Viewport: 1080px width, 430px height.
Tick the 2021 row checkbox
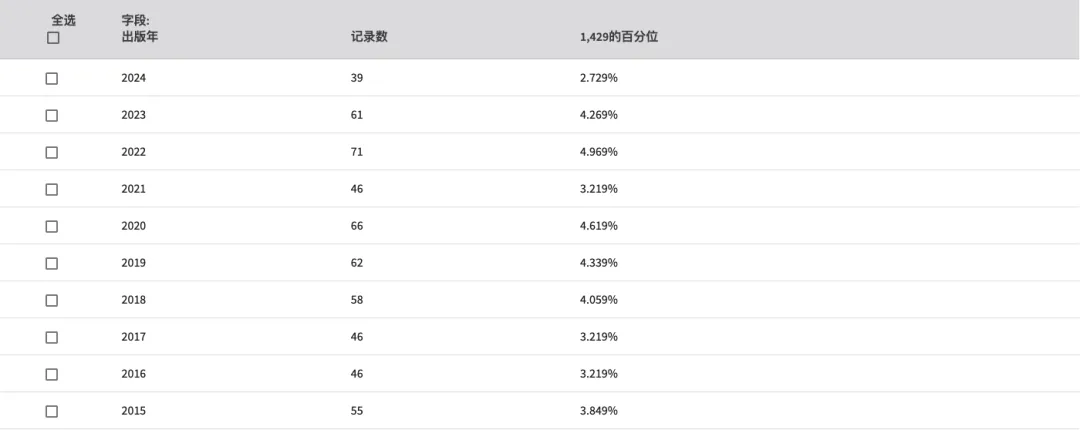(52, 190)
